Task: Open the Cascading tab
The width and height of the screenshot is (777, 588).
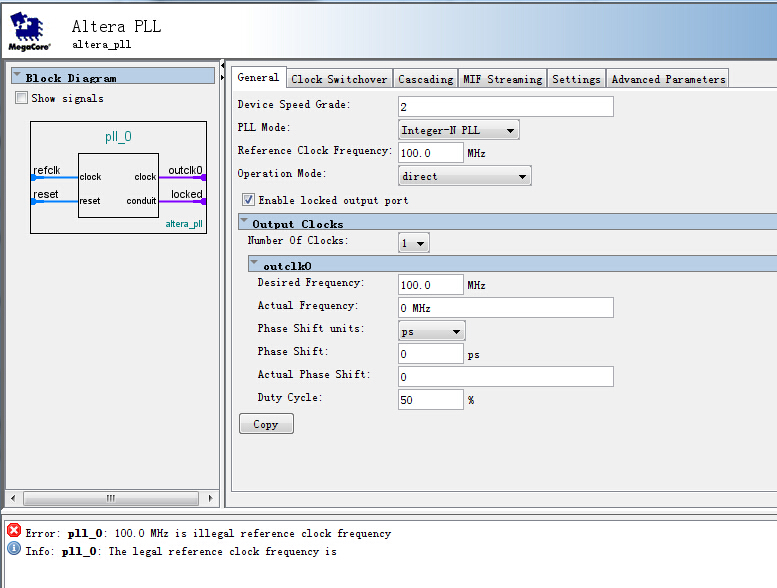Action: (426, 79)
